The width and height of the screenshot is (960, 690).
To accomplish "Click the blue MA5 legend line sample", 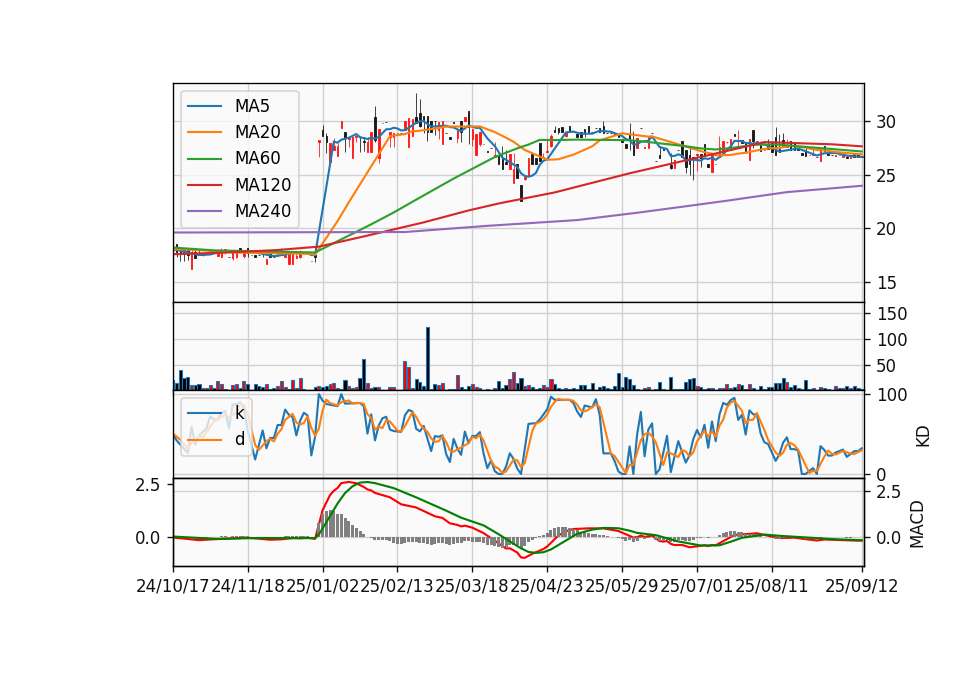I will point(204,106).
